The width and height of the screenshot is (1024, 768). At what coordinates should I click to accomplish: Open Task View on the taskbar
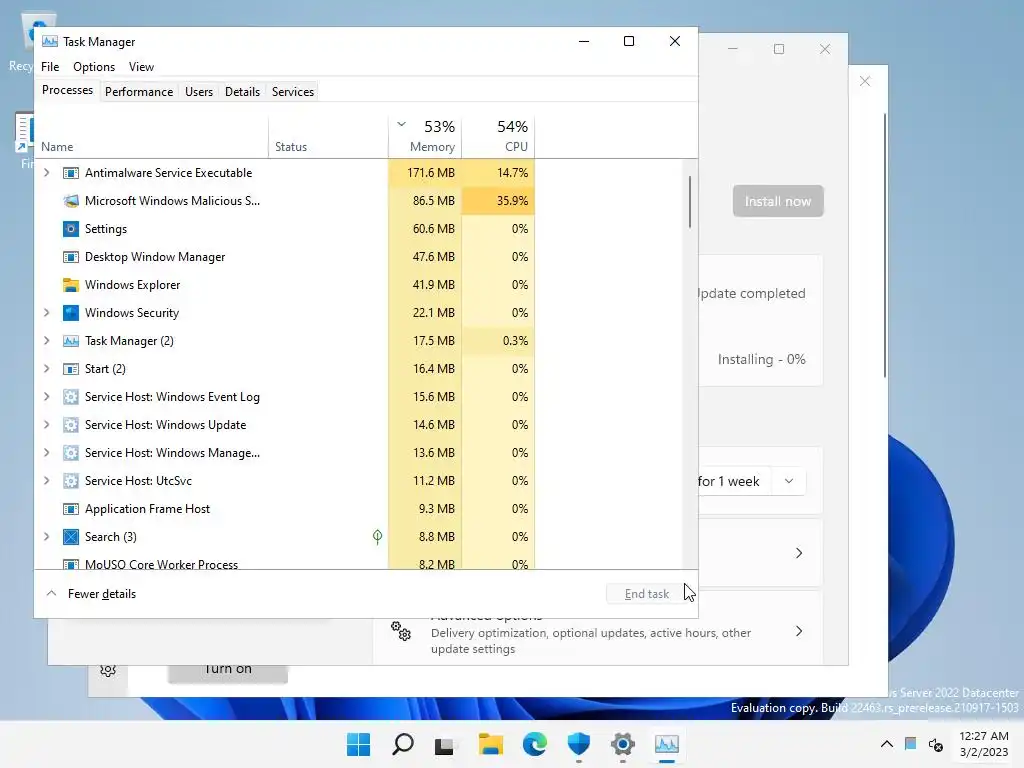(x=445, y=744)
